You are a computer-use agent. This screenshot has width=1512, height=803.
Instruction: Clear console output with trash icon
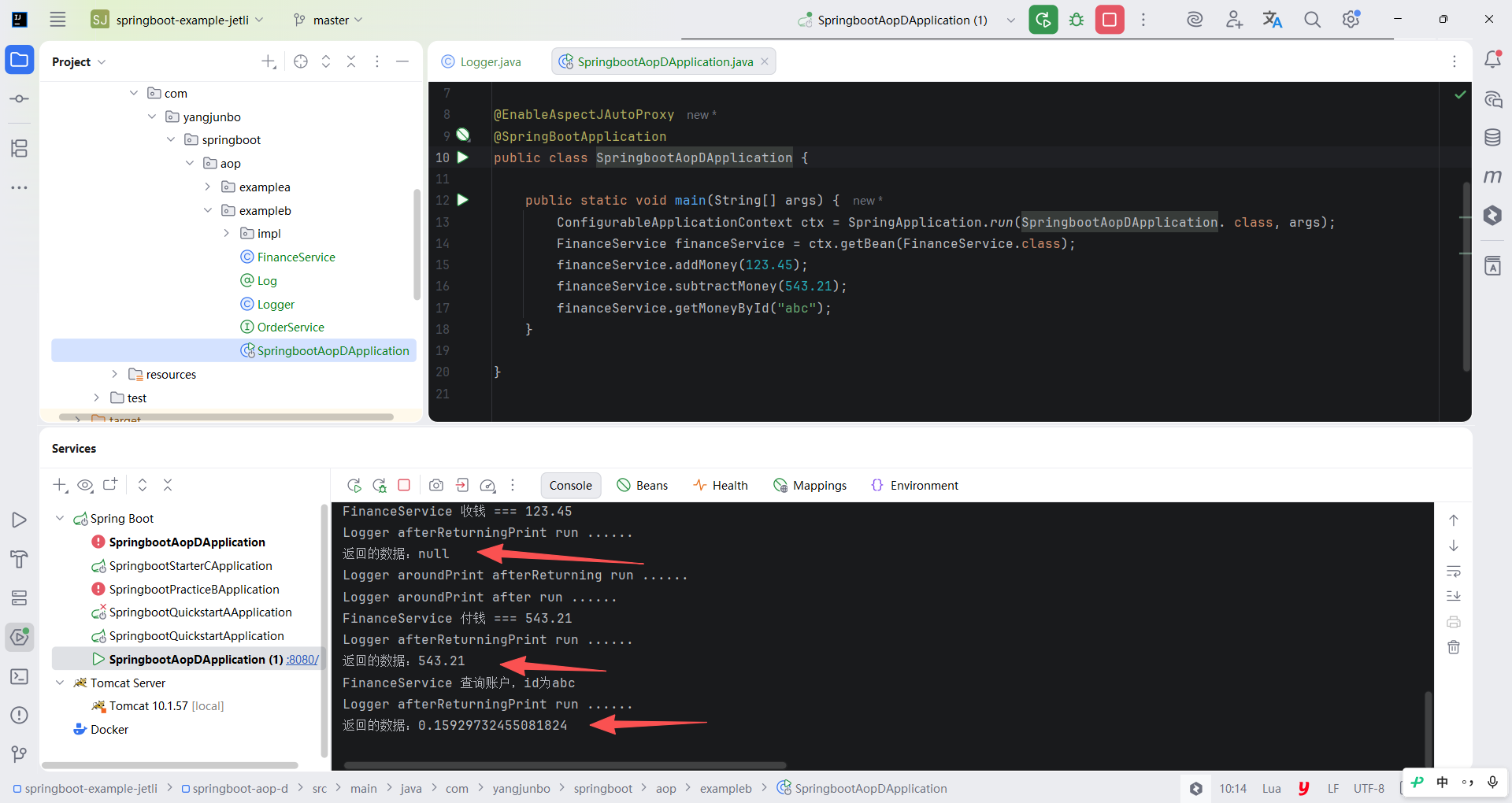point(1454,647)
